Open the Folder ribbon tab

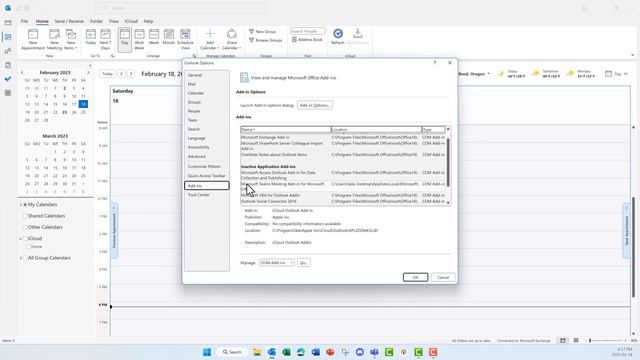click(96, 21)
